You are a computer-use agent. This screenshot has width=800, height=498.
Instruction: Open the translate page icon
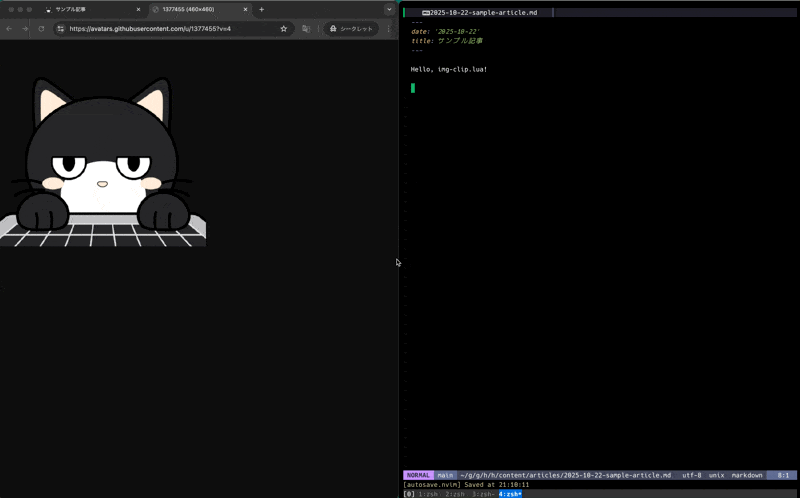[x=306, y=29]
